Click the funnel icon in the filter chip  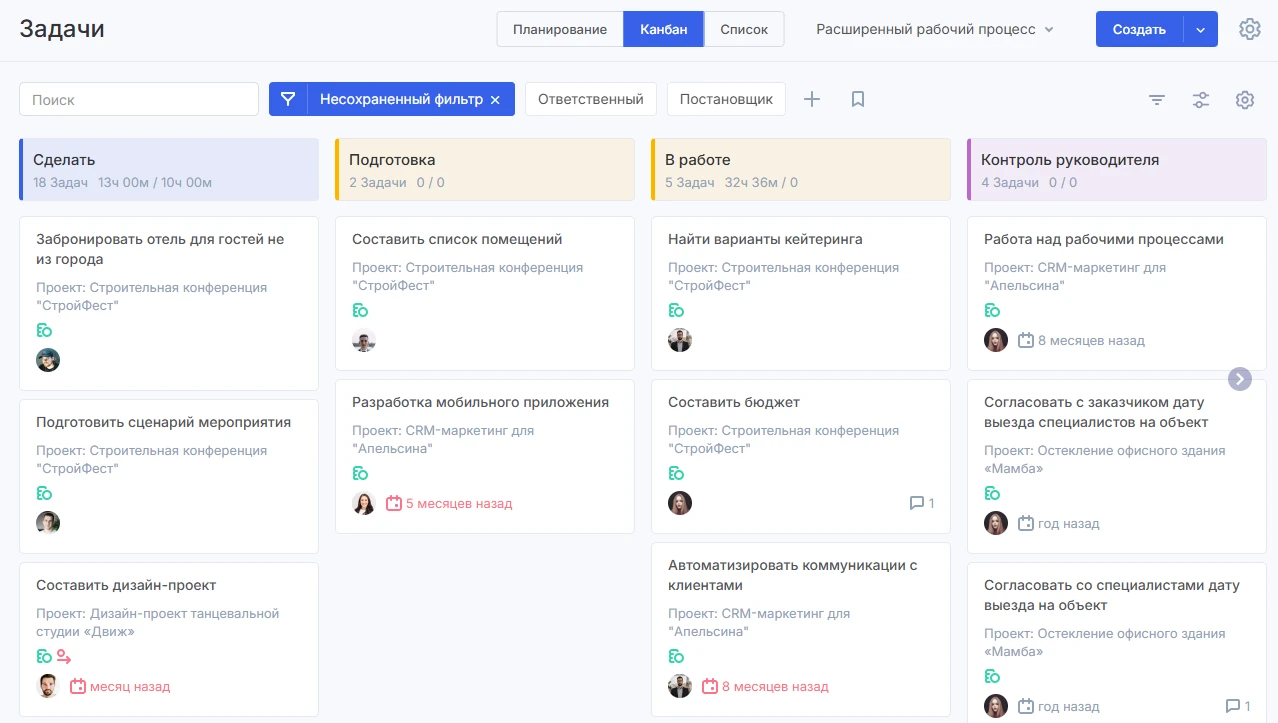288,99
